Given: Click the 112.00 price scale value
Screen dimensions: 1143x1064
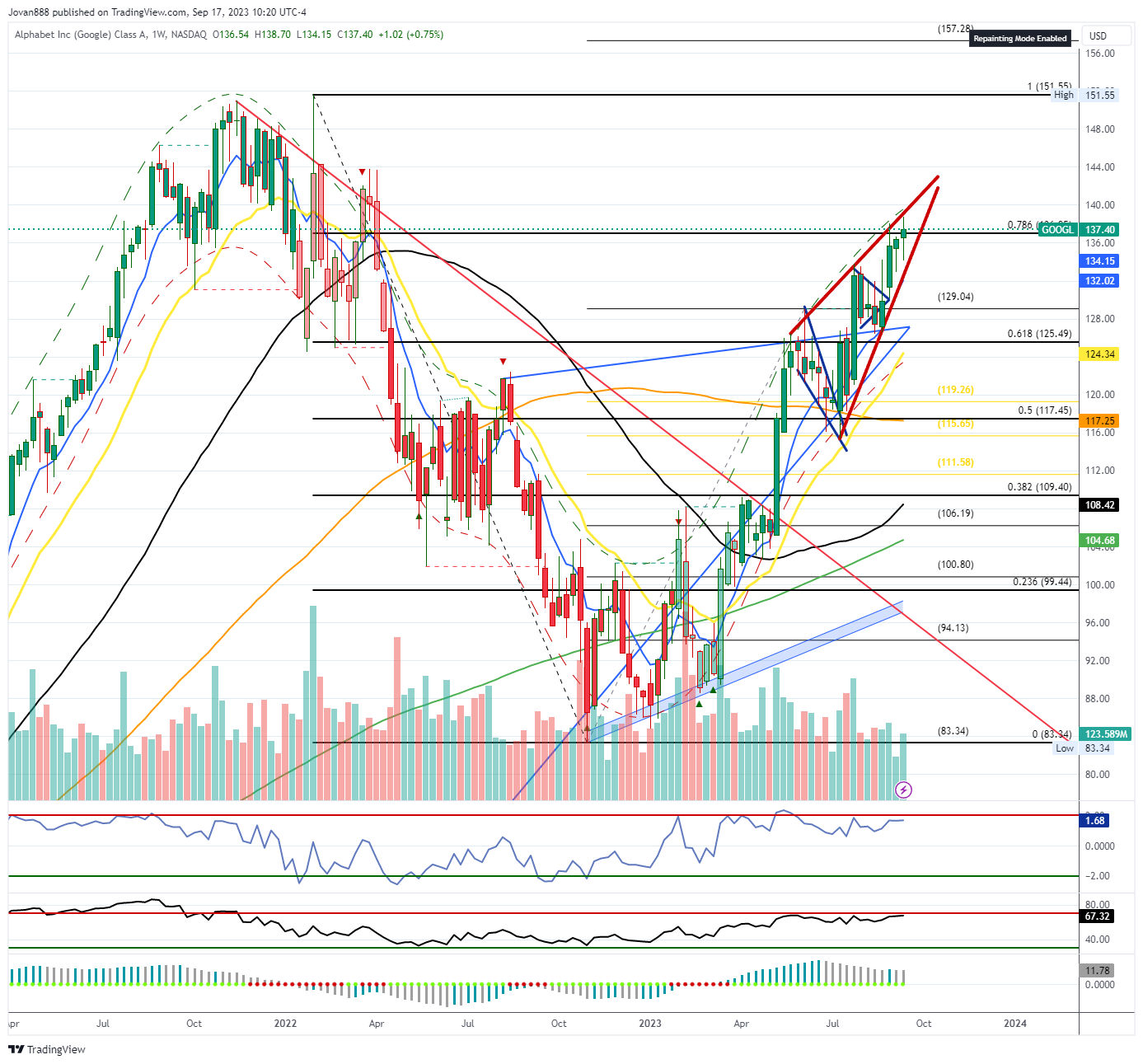Looking at the screenshot, I should pos(1099,471).
